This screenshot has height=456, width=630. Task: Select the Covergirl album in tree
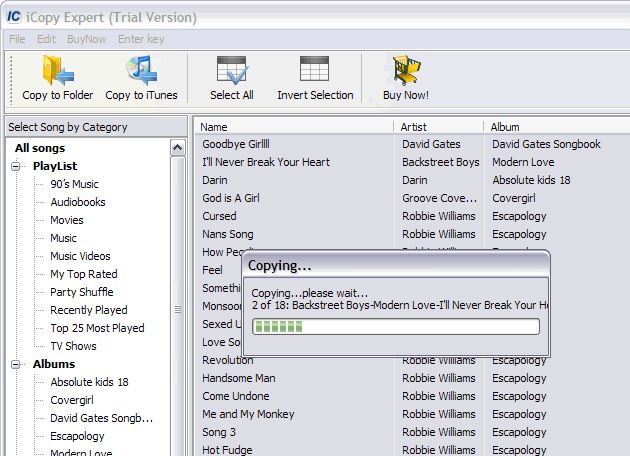point(72,400)
